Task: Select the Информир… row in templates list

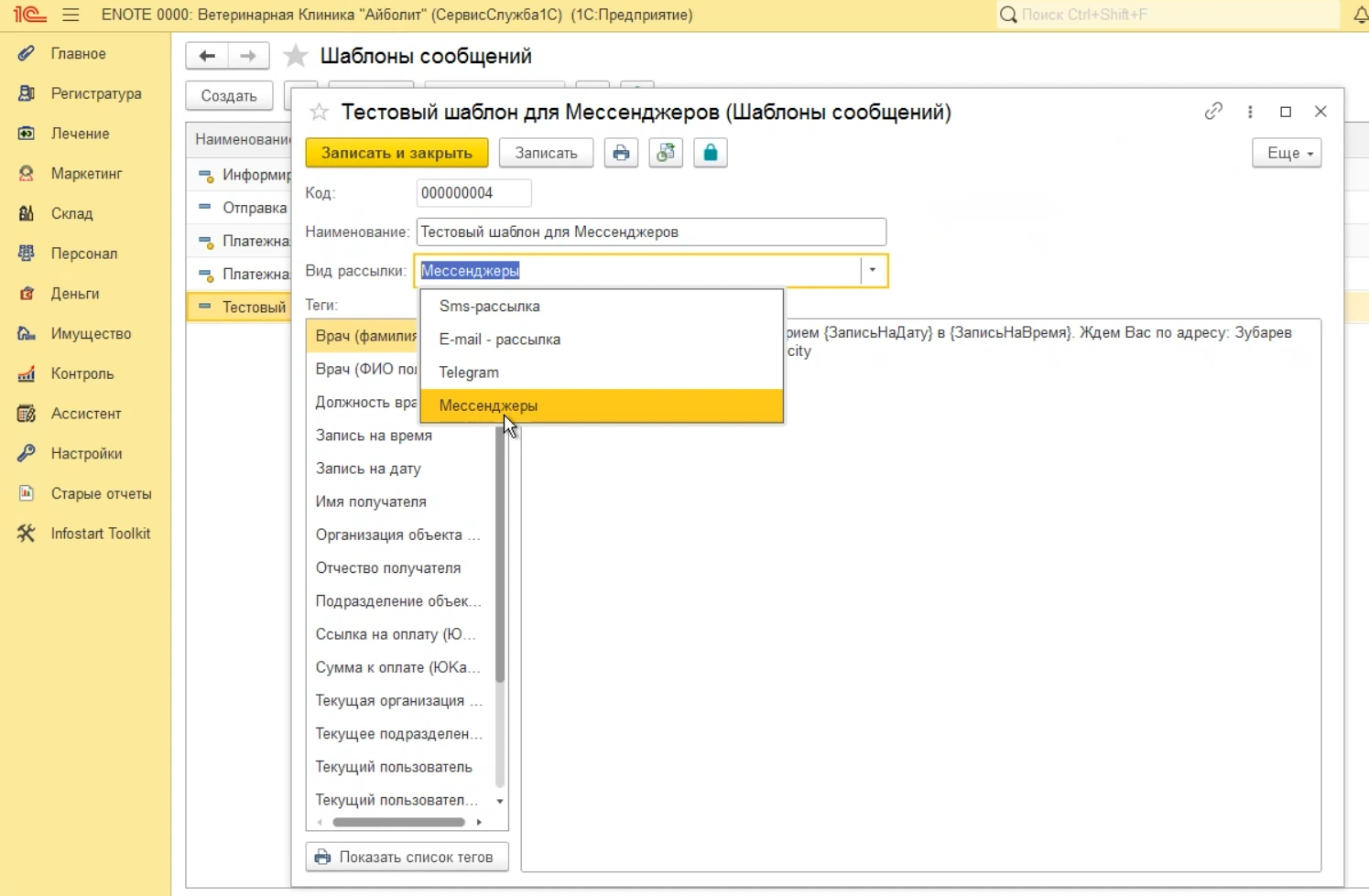Action: click(x=240, y=175)
